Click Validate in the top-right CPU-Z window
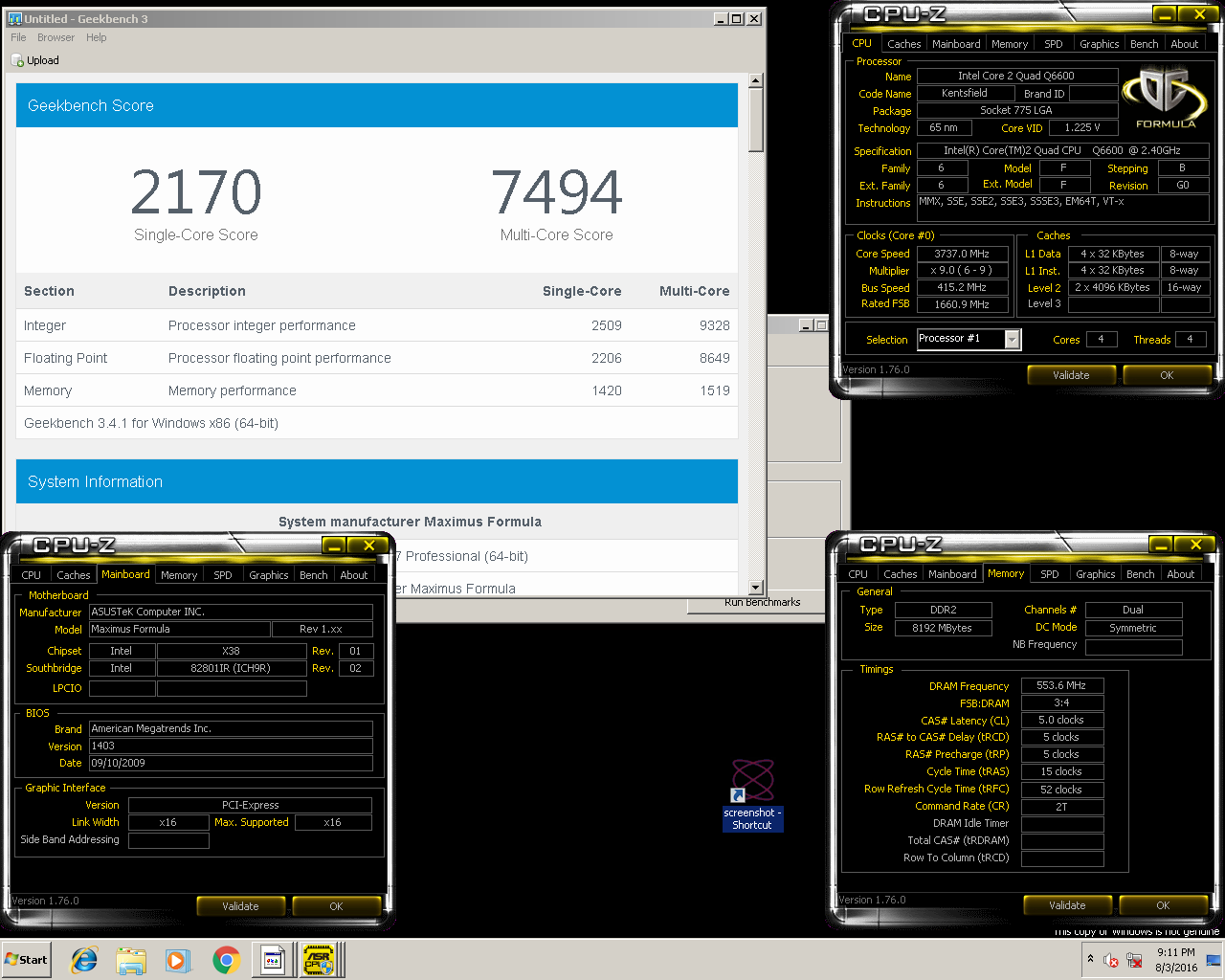This screenshot has height=980, width=1225. click(1071, 375)
